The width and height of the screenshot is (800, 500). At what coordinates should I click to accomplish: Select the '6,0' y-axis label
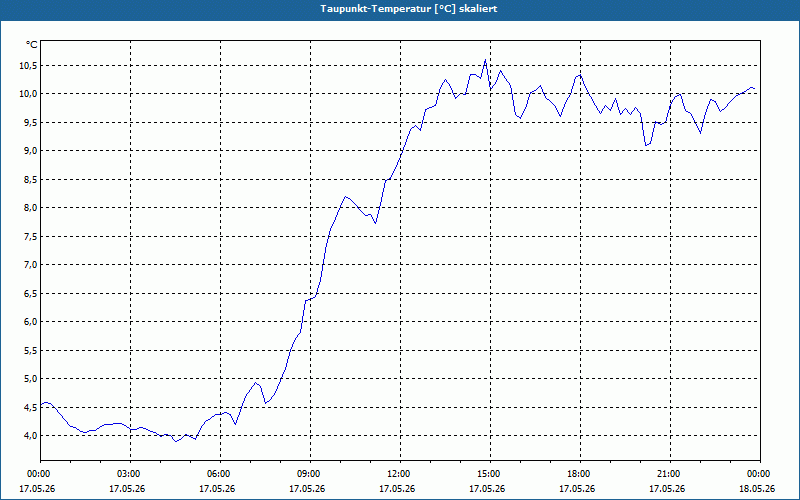coord(31,321)
